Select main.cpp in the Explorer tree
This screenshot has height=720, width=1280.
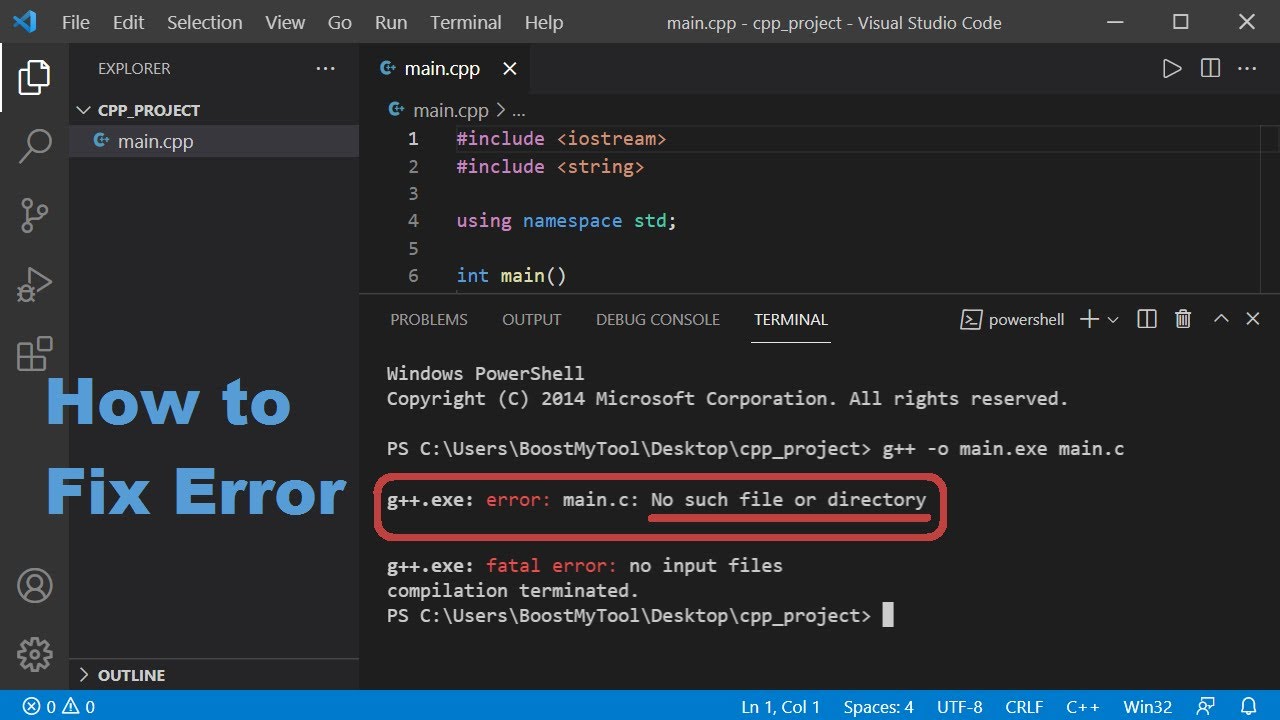(214, 141)
